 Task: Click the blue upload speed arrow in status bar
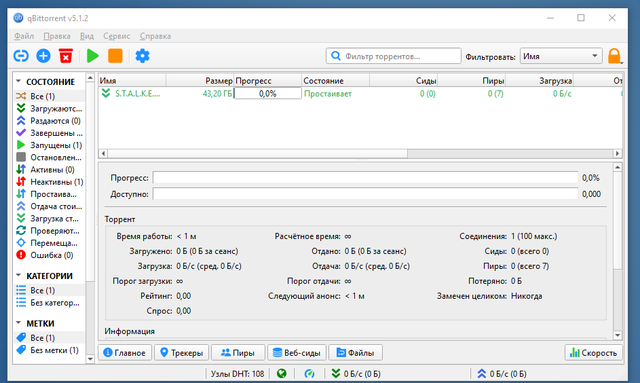482,373
